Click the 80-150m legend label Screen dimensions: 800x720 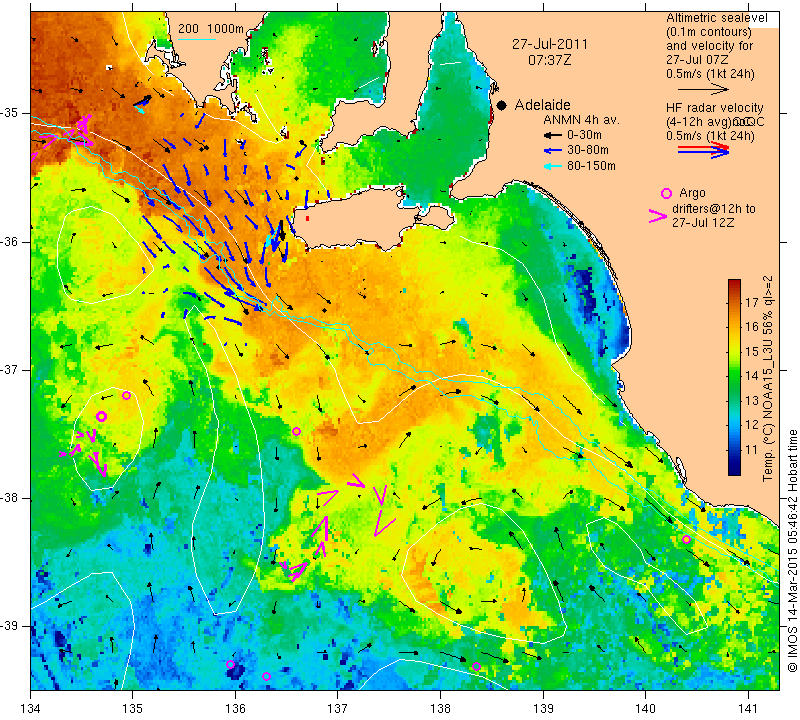[x=591, y=166]
